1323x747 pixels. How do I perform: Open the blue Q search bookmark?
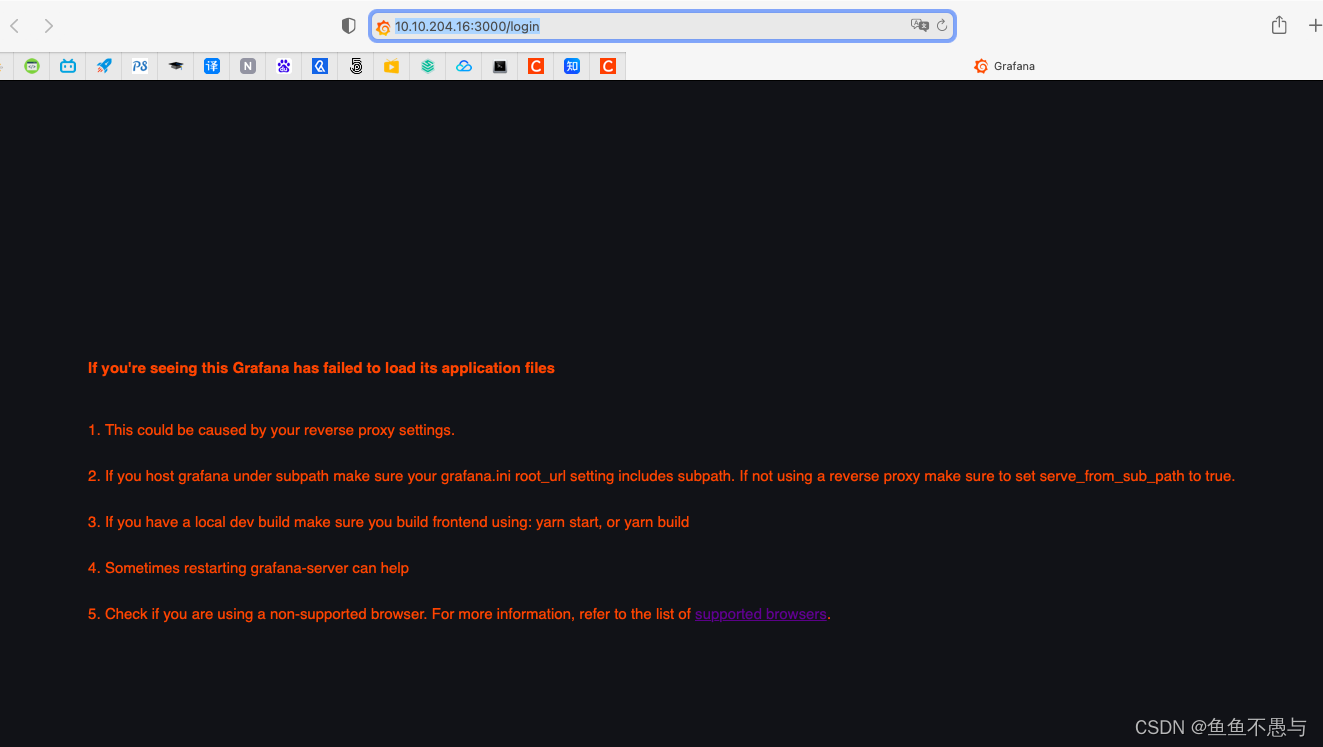click(320, 66)
